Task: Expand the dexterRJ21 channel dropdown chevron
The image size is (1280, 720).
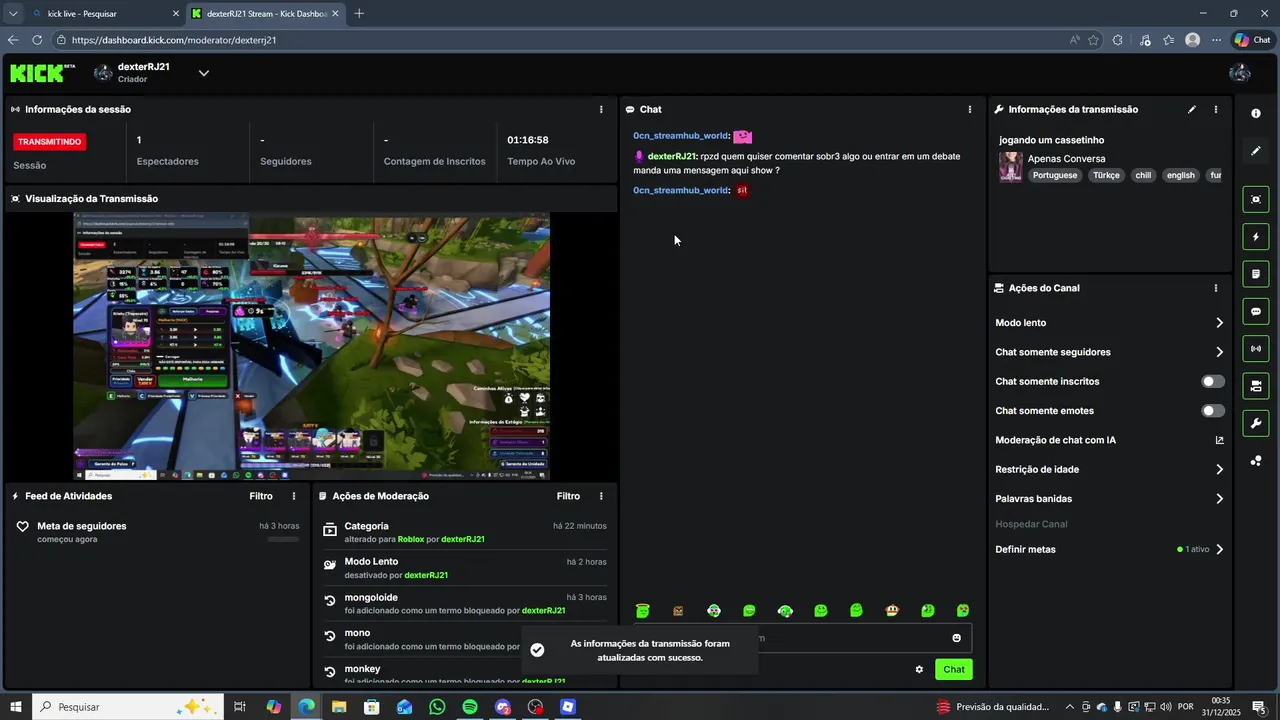Action: click(x=204, y=73)
